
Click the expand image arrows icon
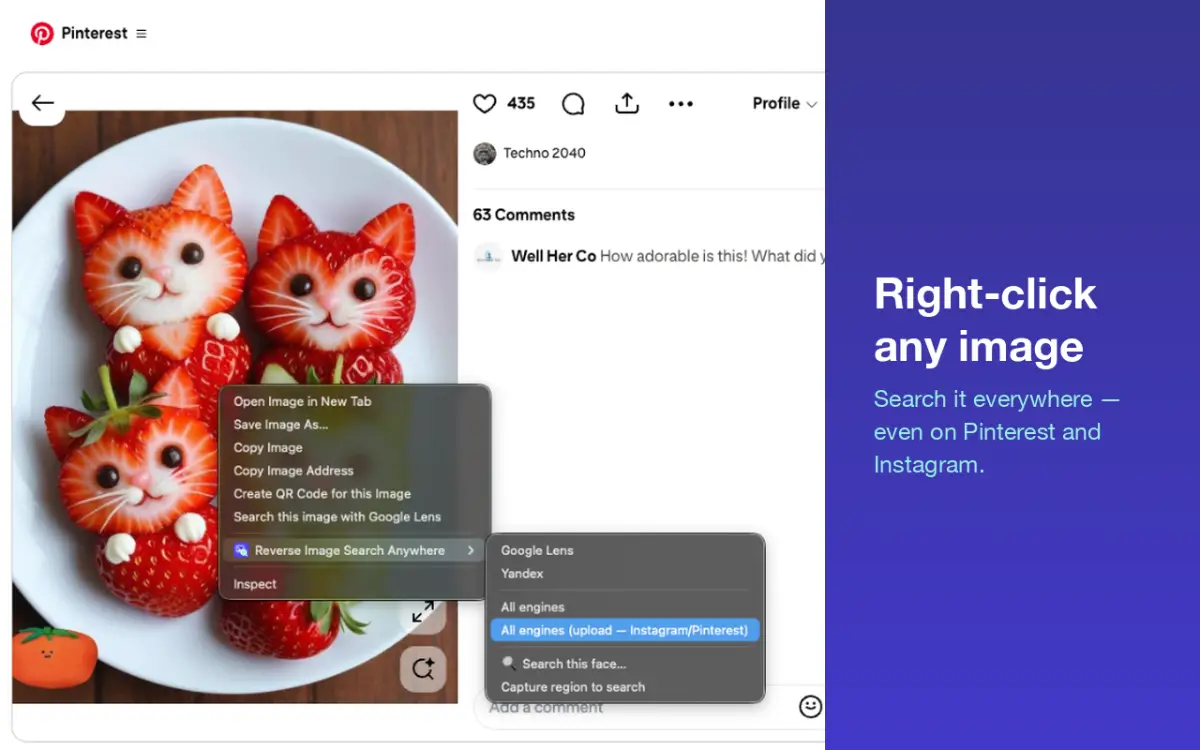pos(423,610)
